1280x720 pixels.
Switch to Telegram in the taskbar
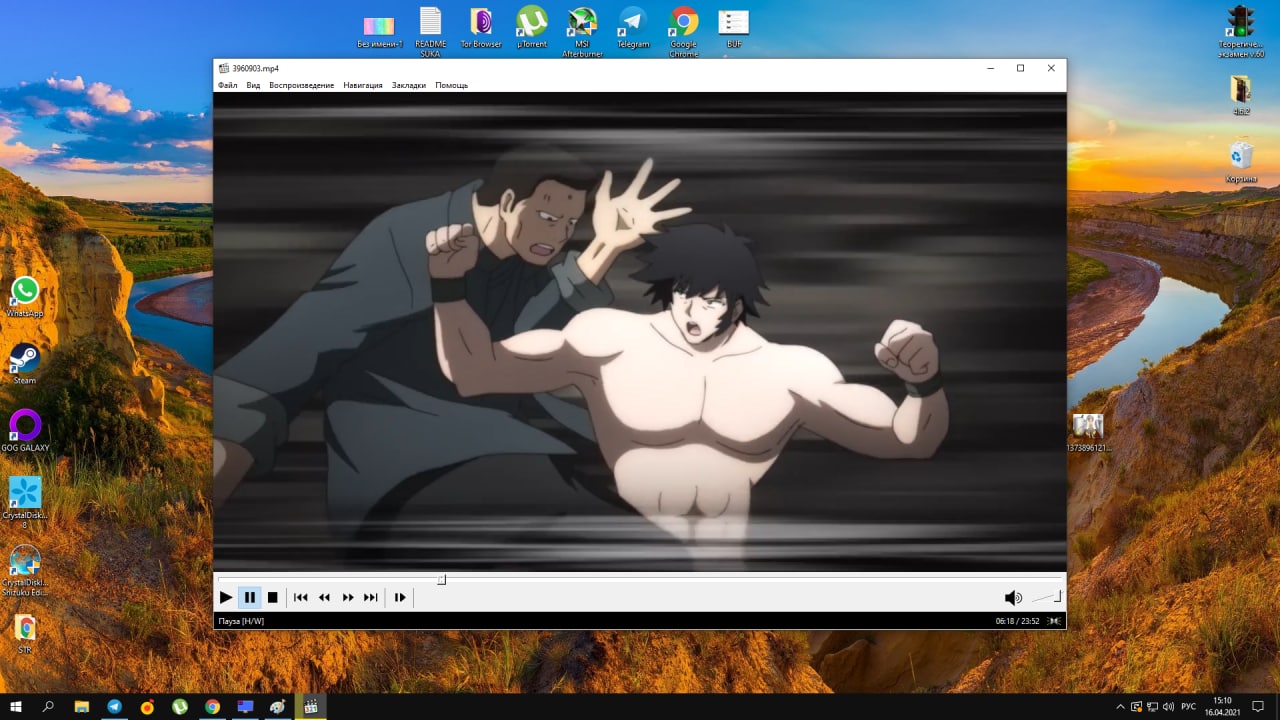pyautogui.click(x=114, y=706)
